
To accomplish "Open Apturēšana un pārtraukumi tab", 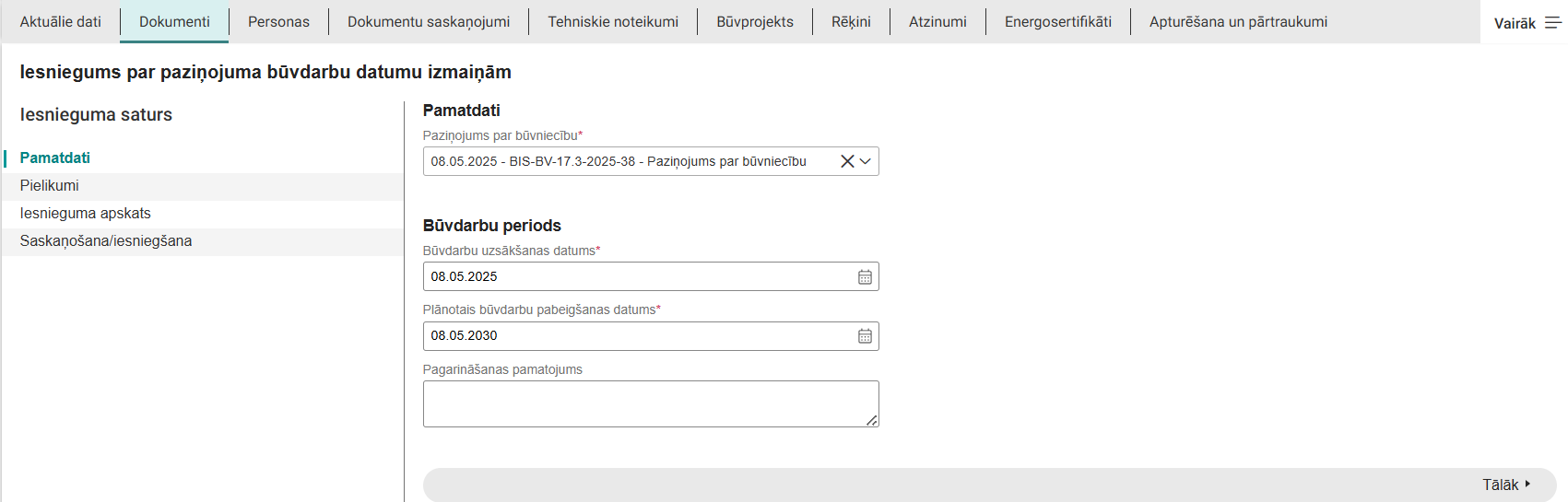I will point(1238,22).
